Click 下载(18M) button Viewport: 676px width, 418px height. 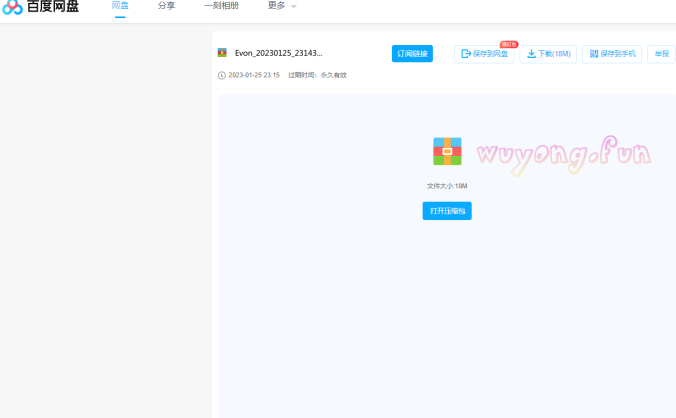(548, 54)
